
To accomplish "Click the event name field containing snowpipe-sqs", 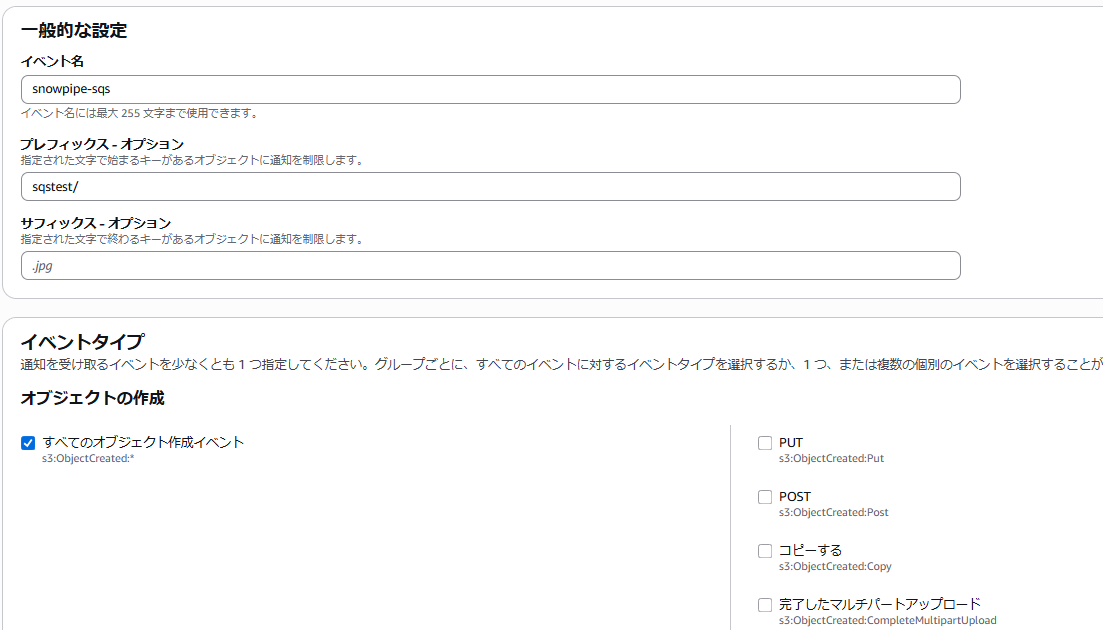I will point(490,89).
